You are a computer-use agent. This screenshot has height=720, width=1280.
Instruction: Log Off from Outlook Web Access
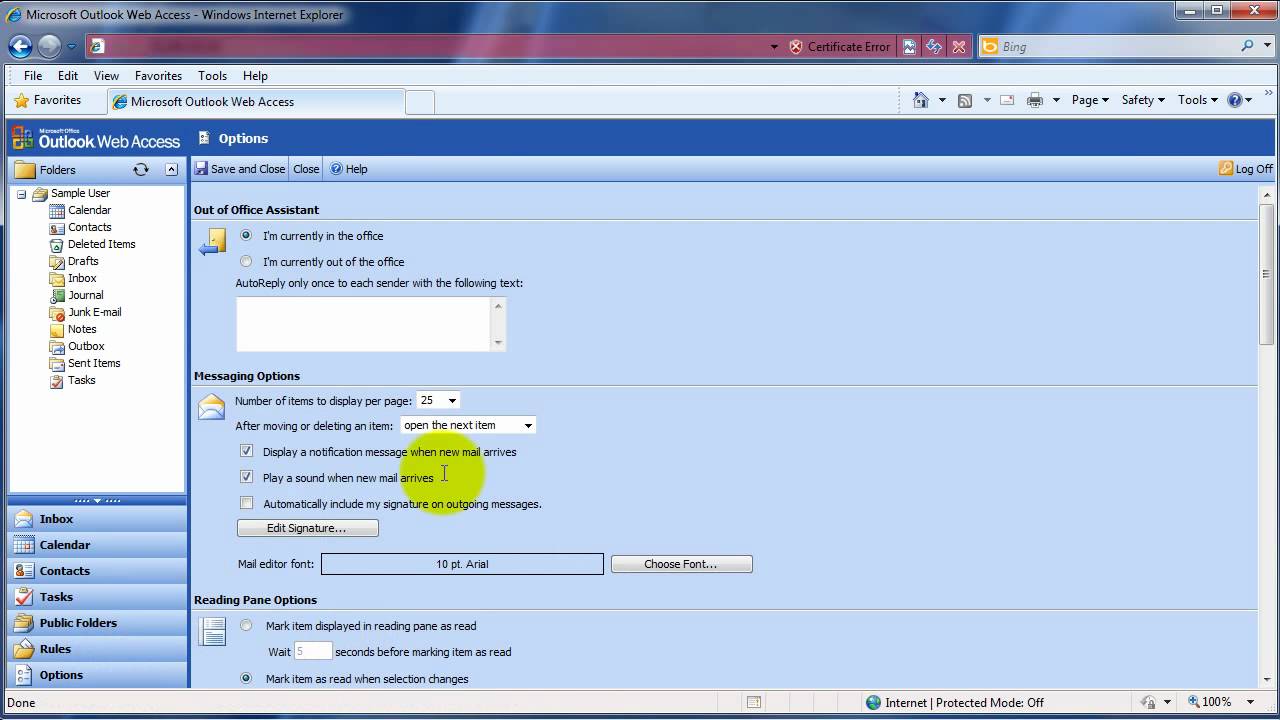[1245, 169]
